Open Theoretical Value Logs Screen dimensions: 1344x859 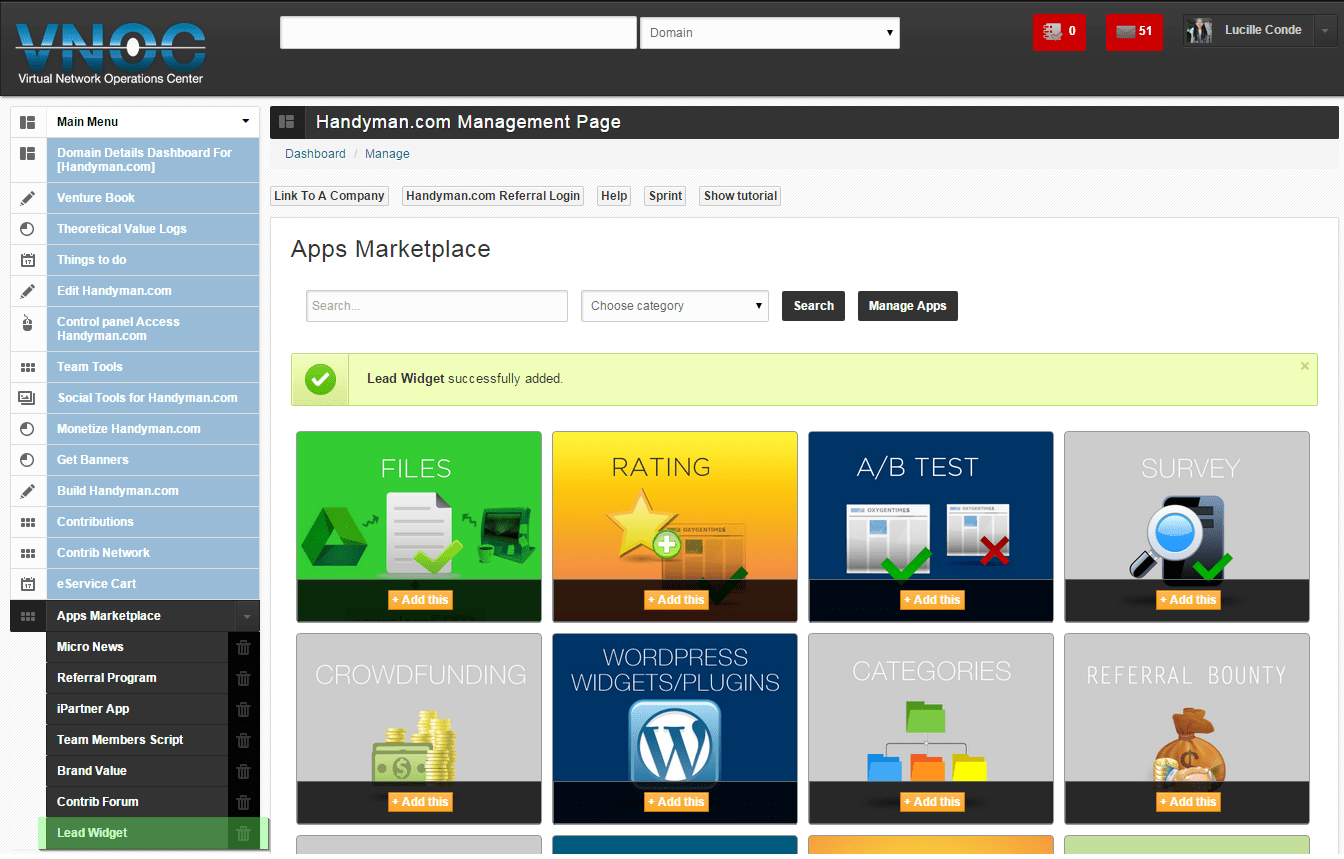point(153,229)
